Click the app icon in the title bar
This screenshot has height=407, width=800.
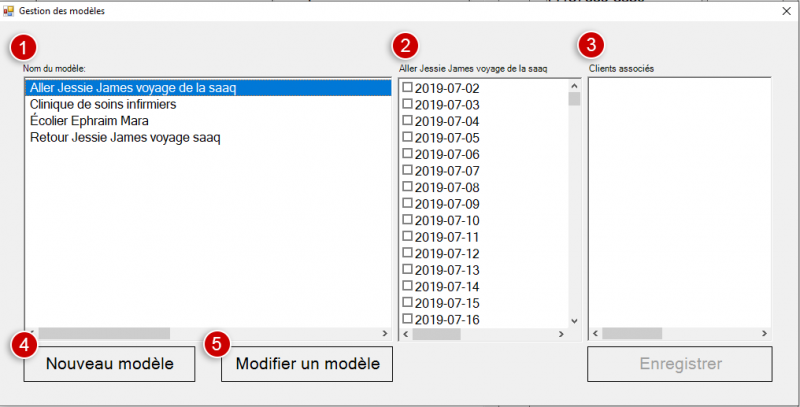click(x=9, y=10)
